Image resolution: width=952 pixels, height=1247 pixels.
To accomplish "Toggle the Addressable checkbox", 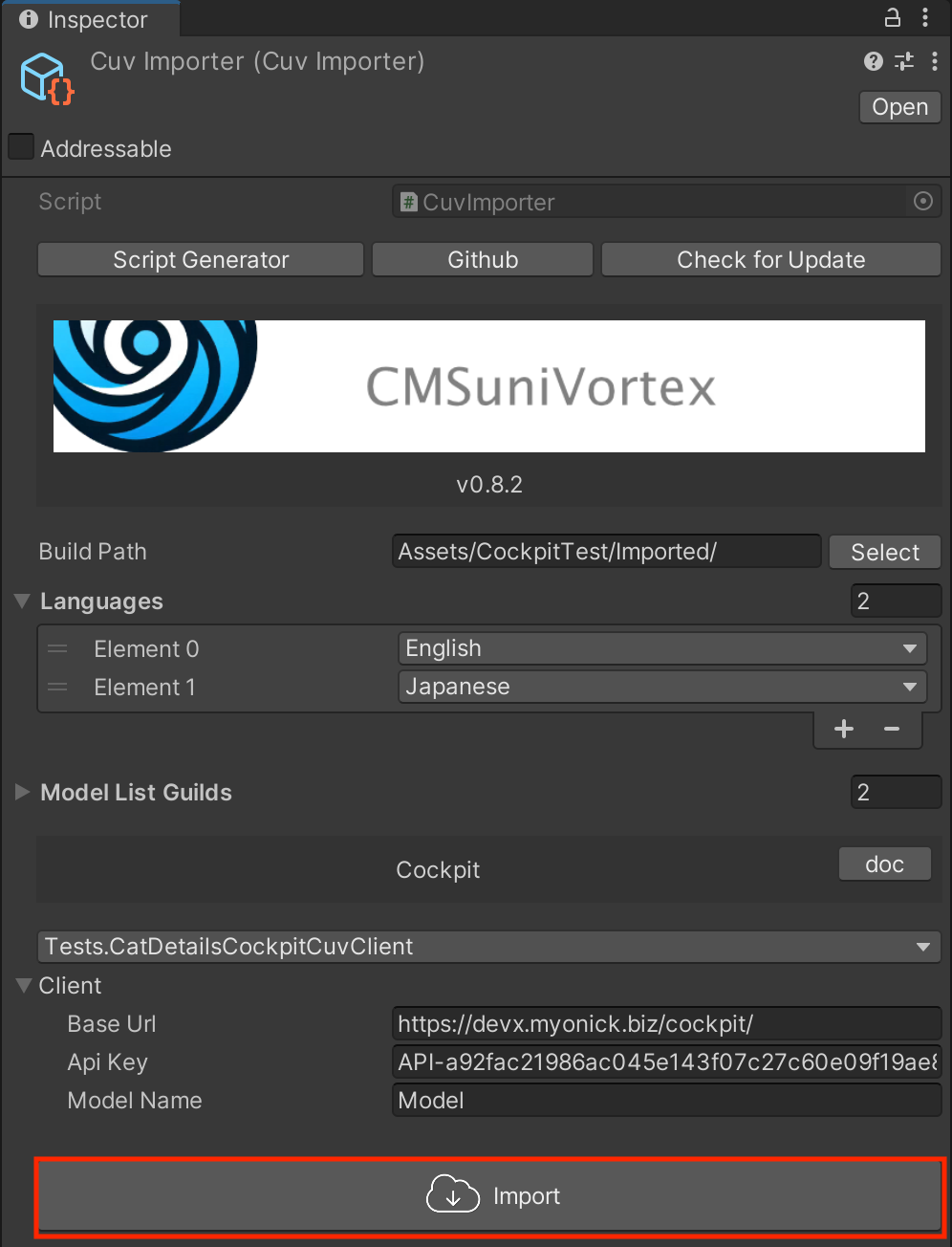I will click(x=21, y=147).
